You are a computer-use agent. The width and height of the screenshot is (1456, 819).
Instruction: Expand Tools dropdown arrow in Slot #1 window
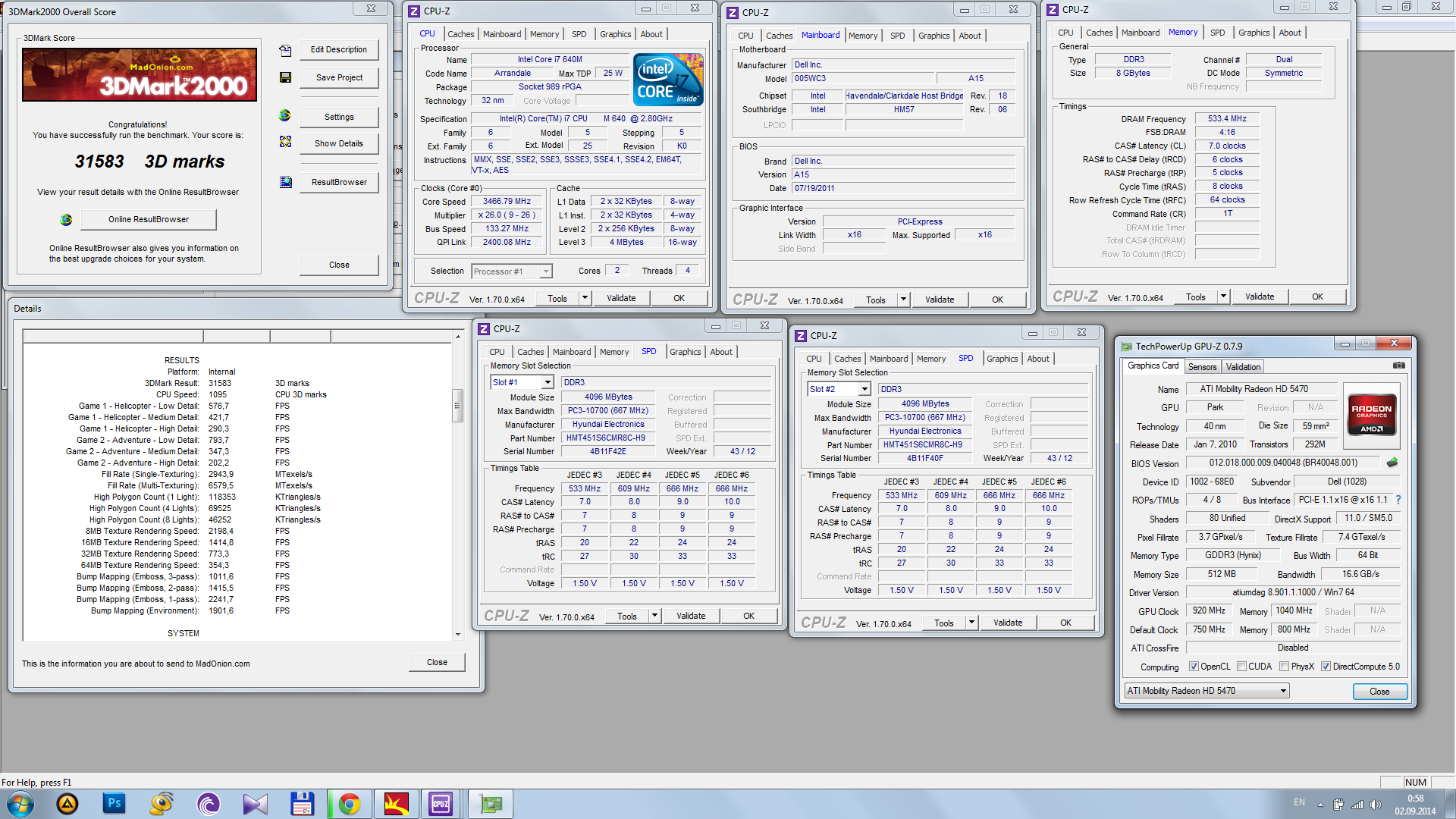[654, 617]
